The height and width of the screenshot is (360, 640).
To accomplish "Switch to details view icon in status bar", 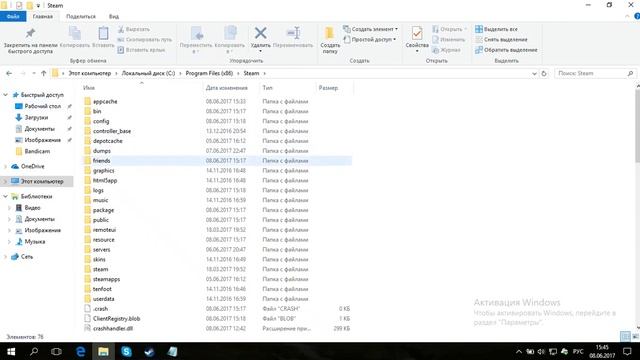I will tap(625, 336).
